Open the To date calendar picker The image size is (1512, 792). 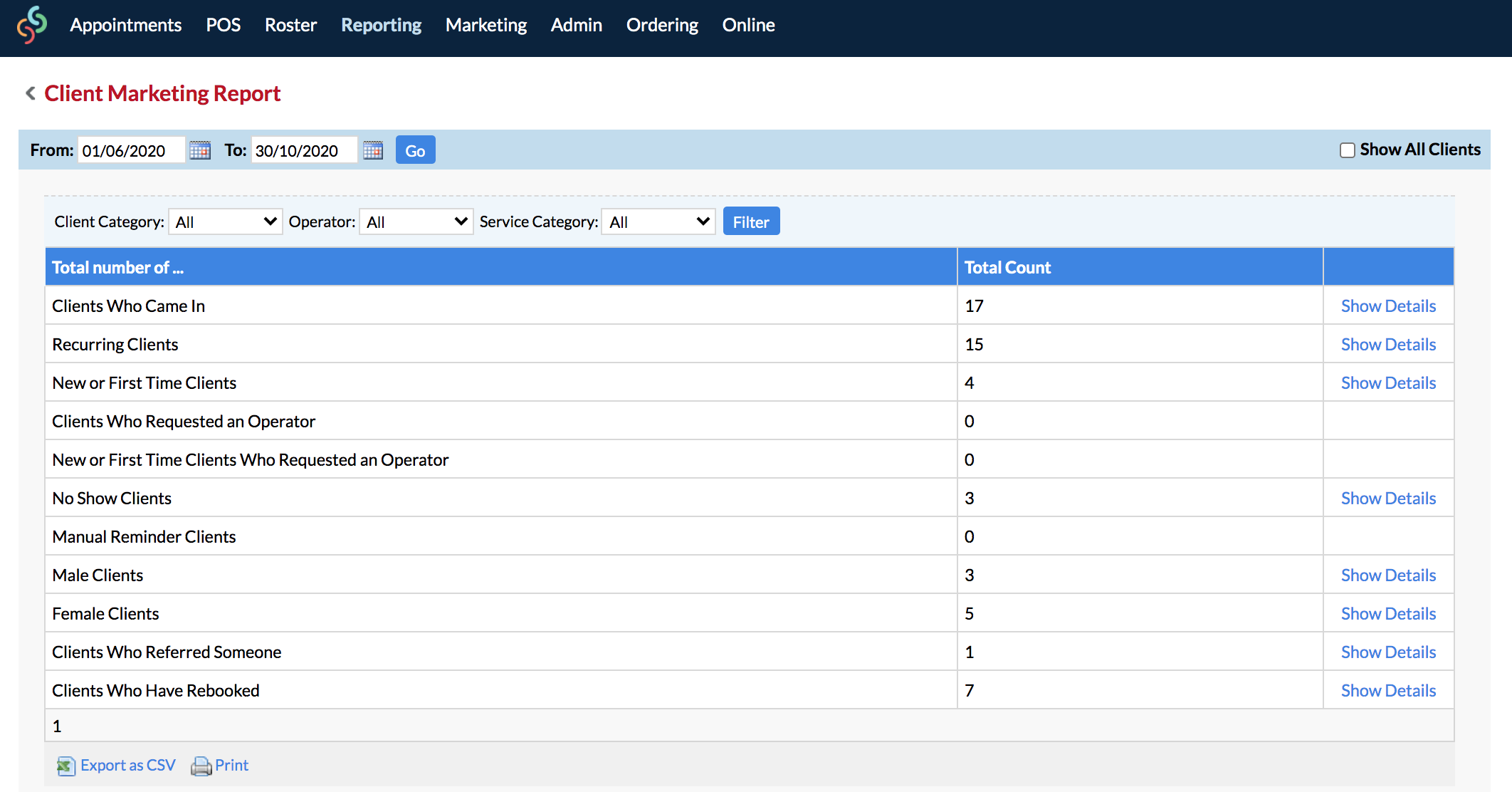coord(373,150)
